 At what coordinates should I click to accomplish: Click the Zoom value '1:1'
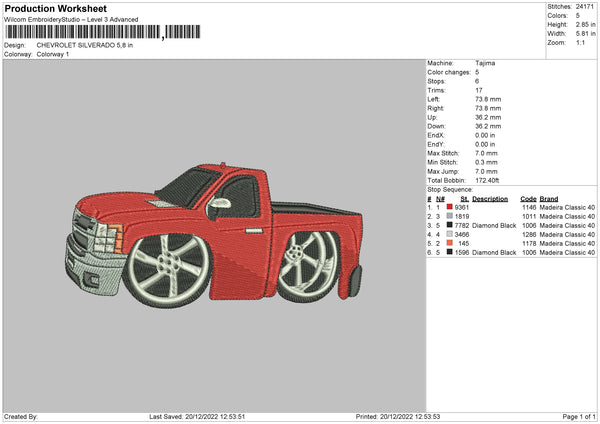click(580, 43)
